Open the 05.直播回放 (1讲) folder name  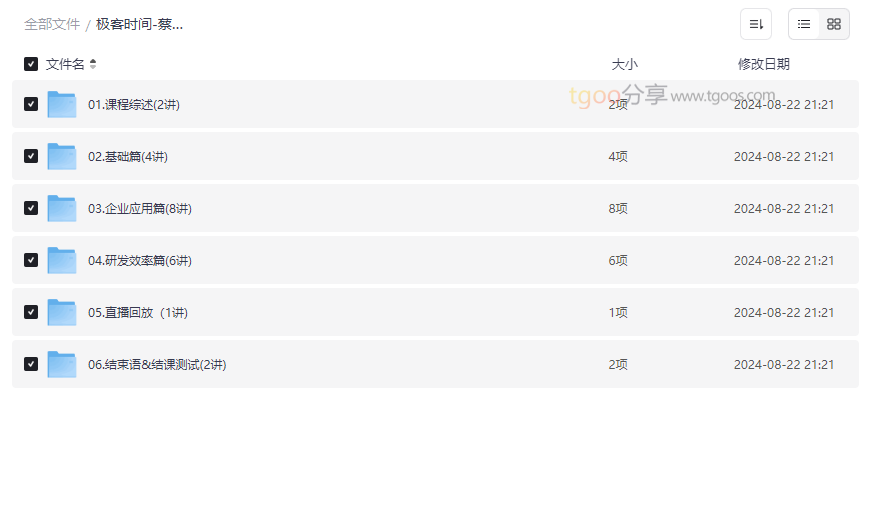pos(138,312)
